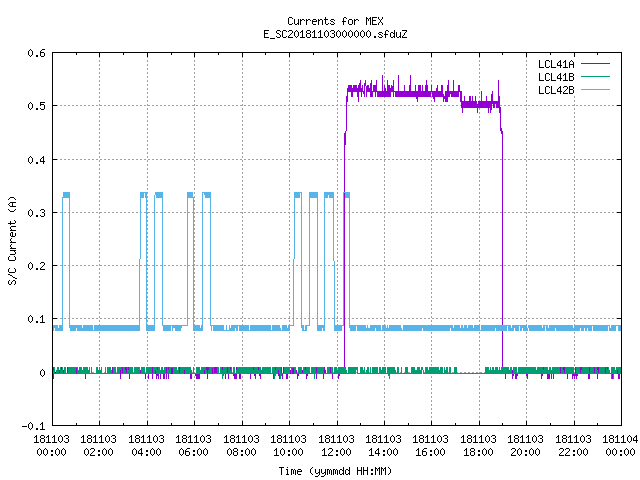Click the LCL42B legend label
Screen dimensions: 640x480
556,90
